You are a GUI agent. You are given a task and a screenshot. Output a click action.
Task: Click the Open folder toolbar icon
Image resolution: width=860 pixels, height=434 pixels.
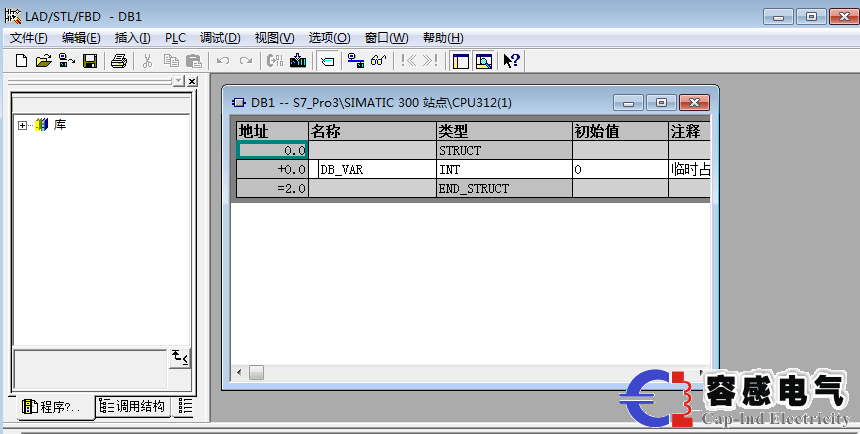43,61
